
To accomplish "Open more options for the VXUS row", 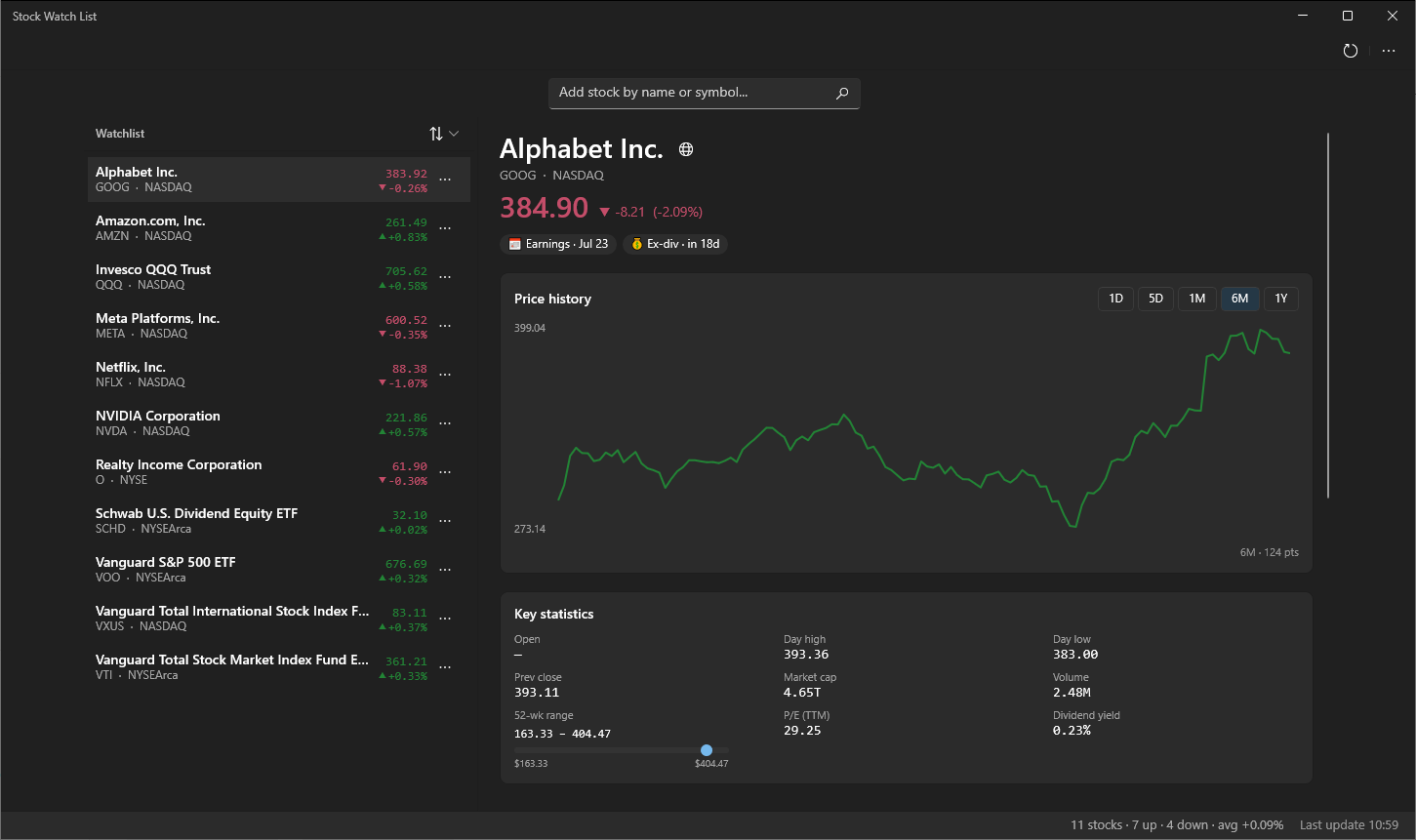I will (x=445, y=619).
